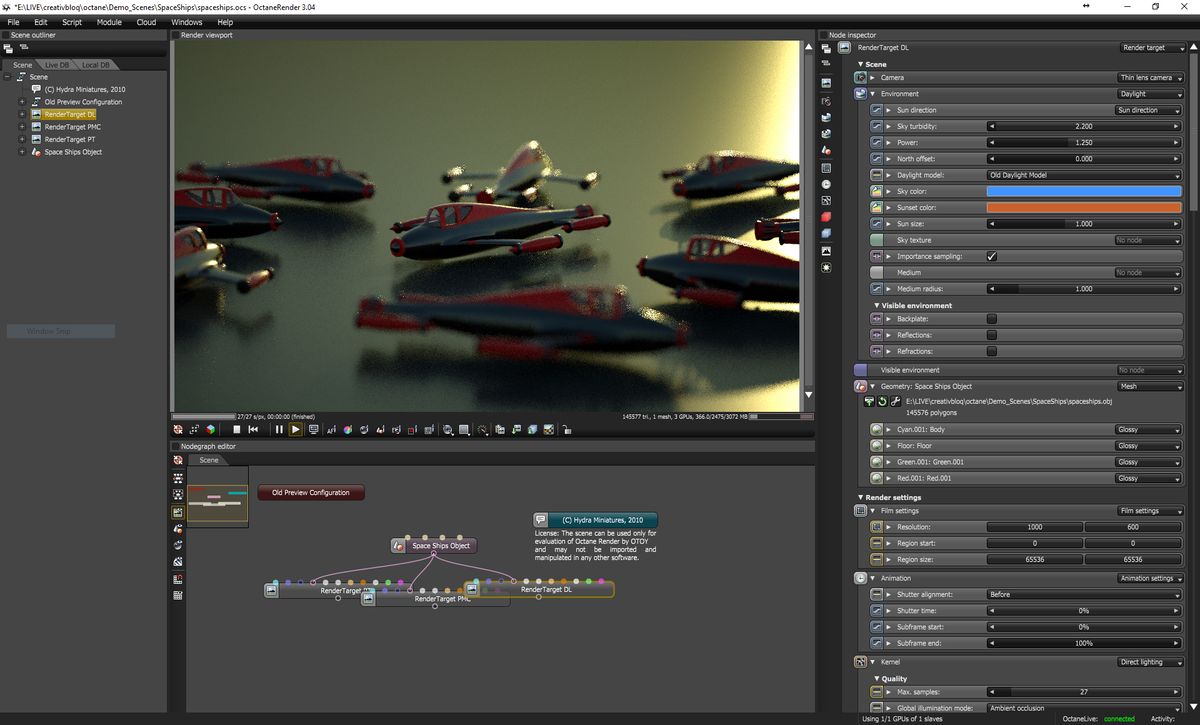Click the padlock icon in the render toolbar
Screen dimensions: 1200x725
[x=566, y=429]
